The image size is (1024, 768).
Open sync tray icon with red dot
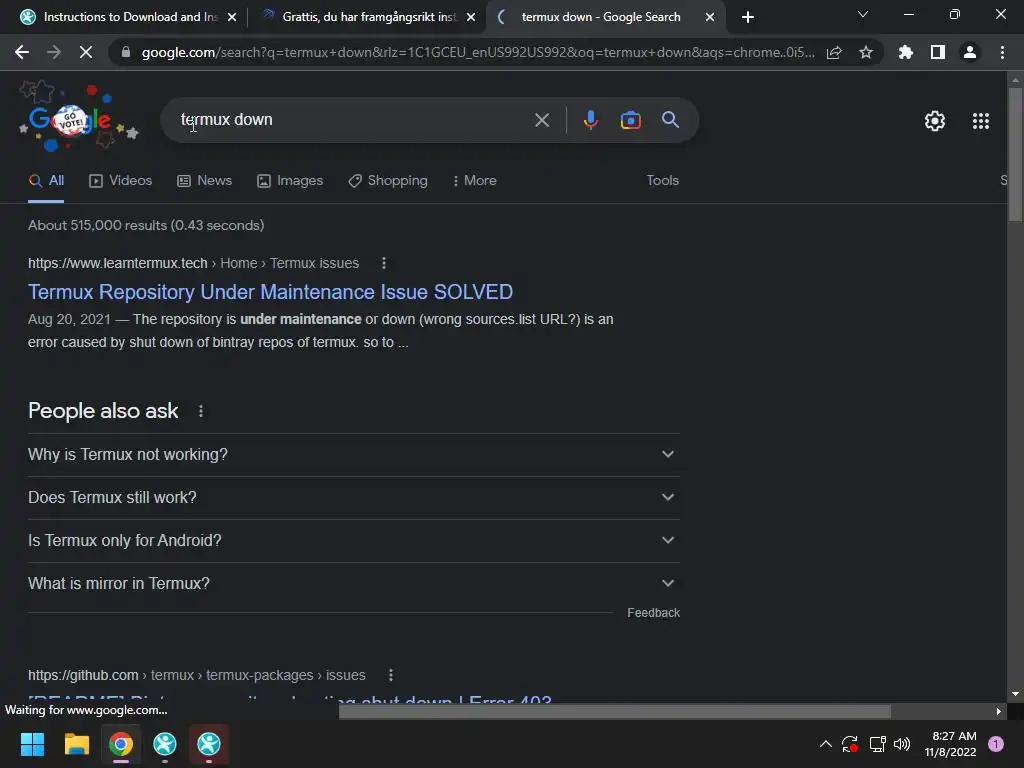pos(850,744)
